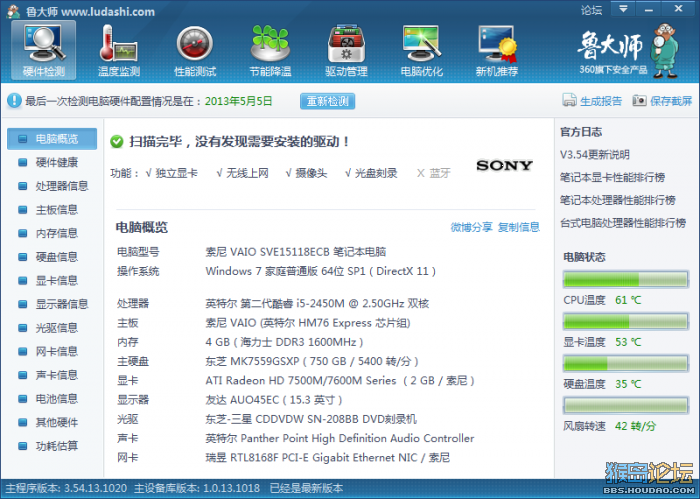Image resolution: width=700 pixels, height=499 pixels.
Task: Open the 性能测试 gauge icon
Action: click(195, 50)
